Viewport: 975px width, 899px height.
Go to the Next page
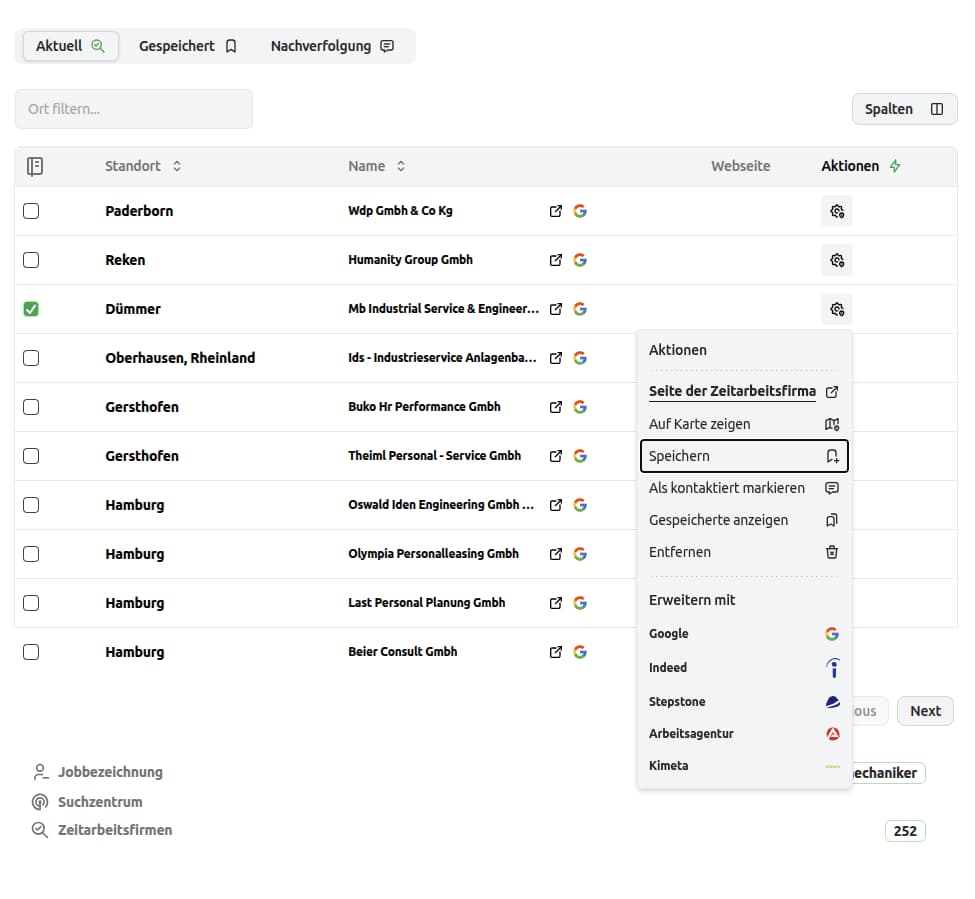925,711
